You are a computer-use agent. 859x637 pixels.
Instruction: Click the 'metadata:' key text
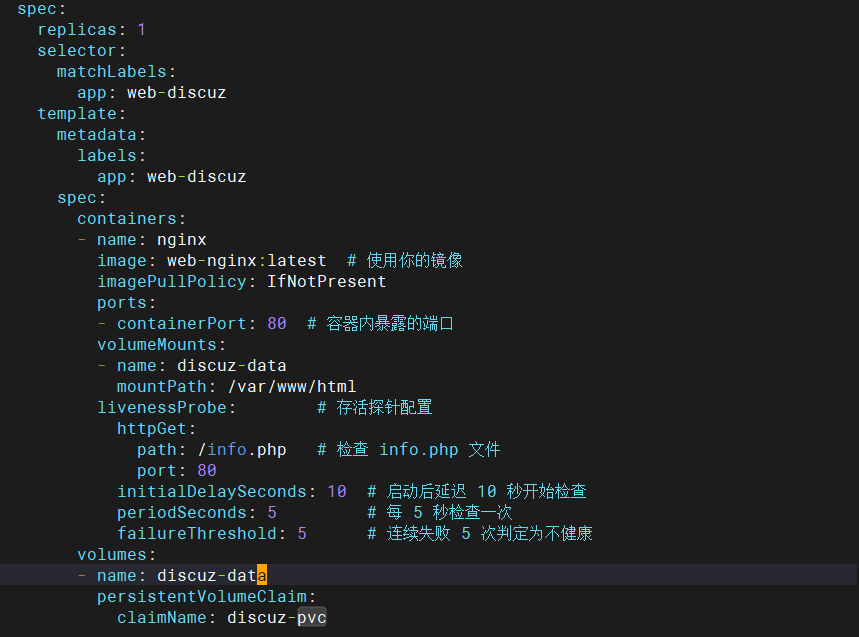tap(101, 135)
